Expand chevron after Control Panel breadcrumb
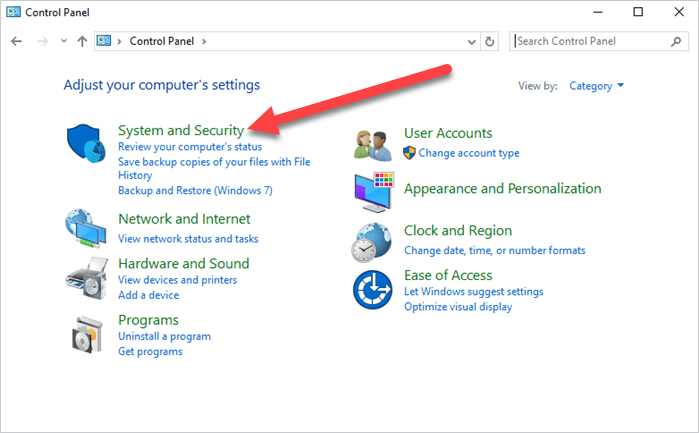This screenshot has height=433, width=699. (x=204, y=41)
